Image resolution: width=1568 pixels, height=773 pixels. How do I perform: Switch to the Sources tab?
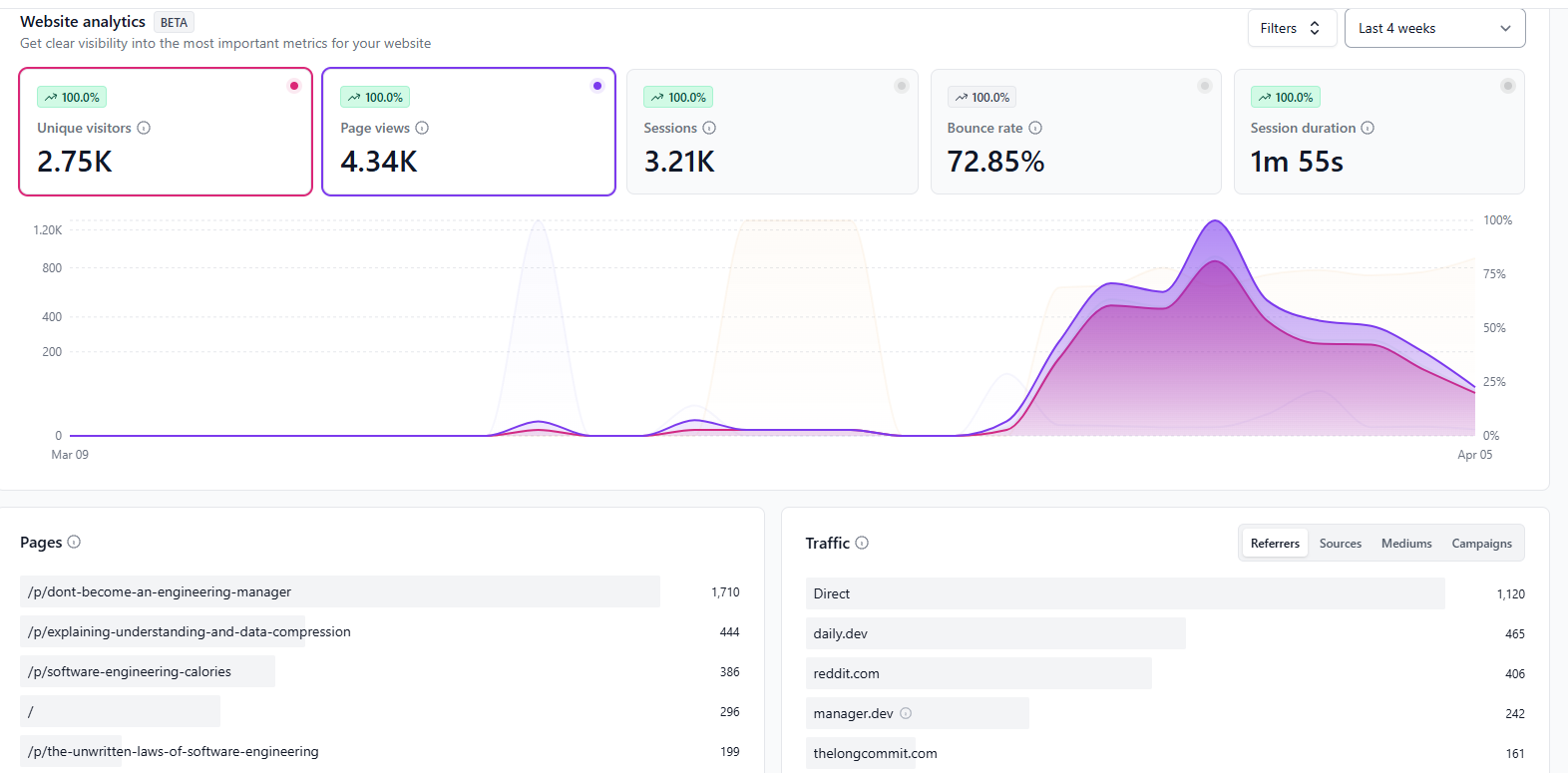pyautogui.click(x=1340, y=544)
